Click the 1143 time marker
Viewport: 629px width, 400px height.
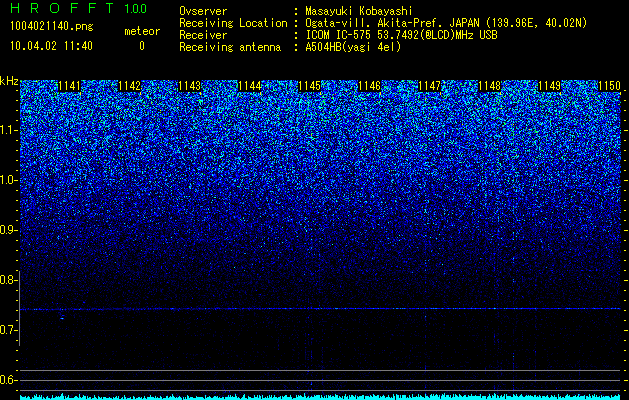tap(189, 86)
